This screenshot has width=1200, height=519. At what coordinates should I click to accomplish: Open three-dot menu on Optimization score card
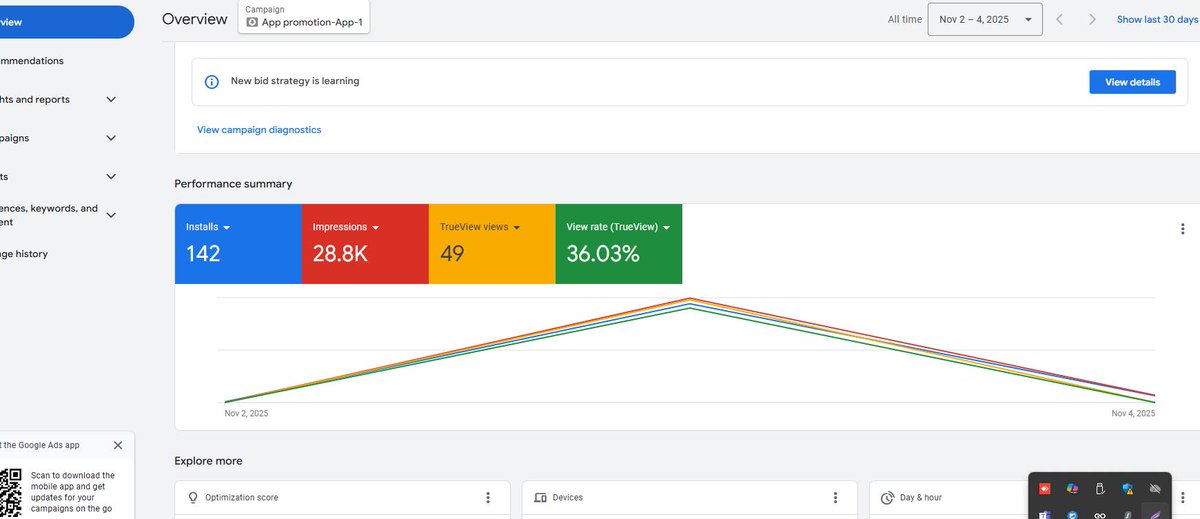coord(488,497)
